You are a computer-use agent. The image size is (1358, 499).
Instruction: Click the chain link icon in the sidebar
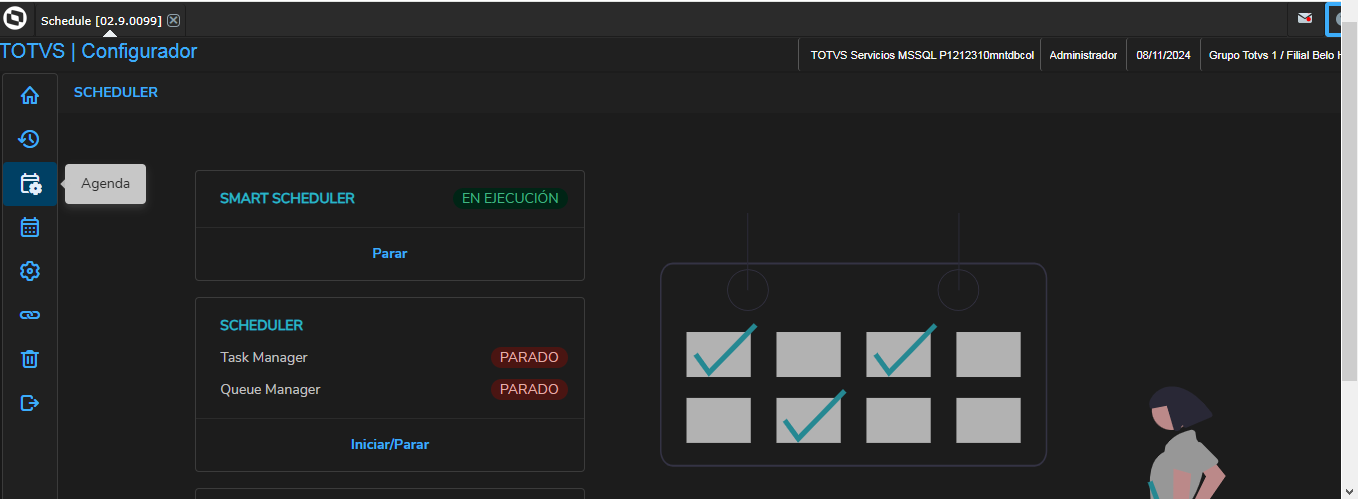(30, 315)
